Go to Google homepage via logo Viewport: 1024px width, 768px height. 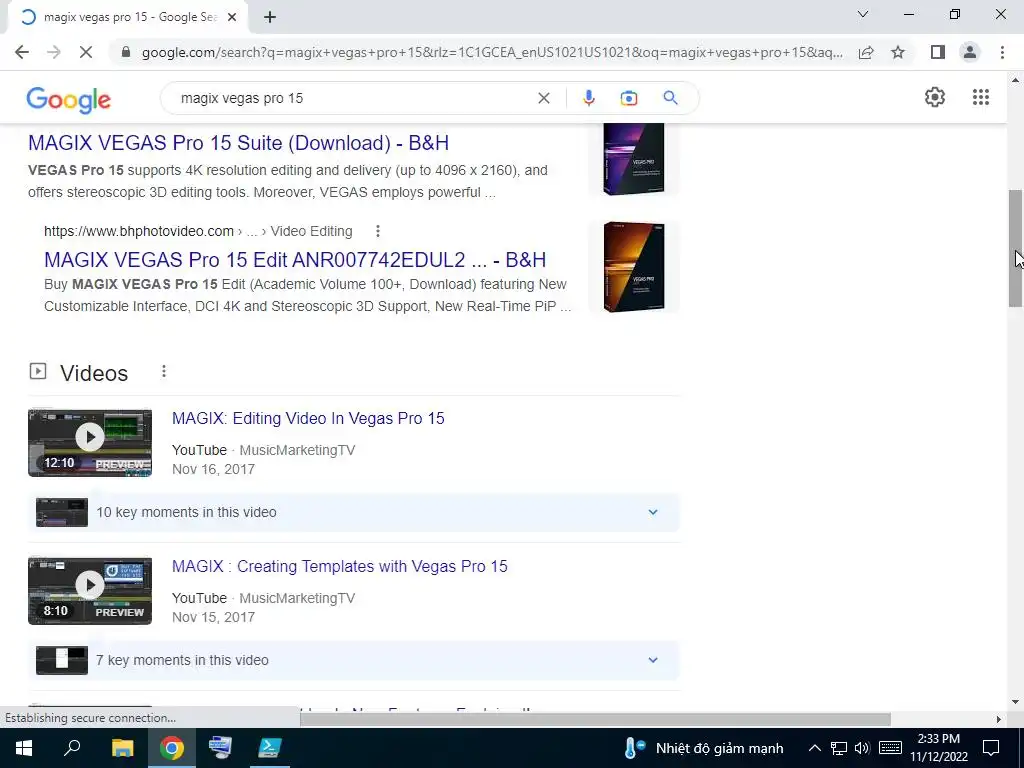(x=69, y=100)
